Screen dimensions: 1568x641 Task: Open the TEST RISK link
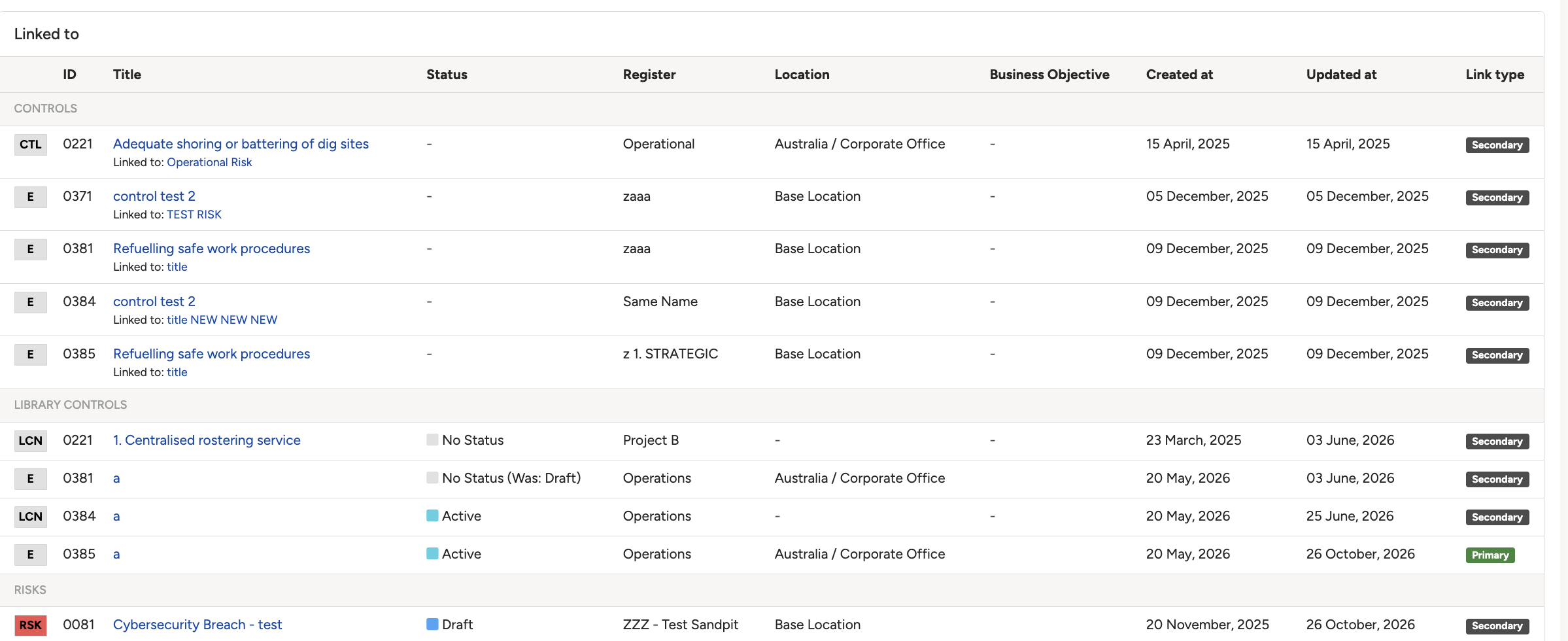click(194, 215)
